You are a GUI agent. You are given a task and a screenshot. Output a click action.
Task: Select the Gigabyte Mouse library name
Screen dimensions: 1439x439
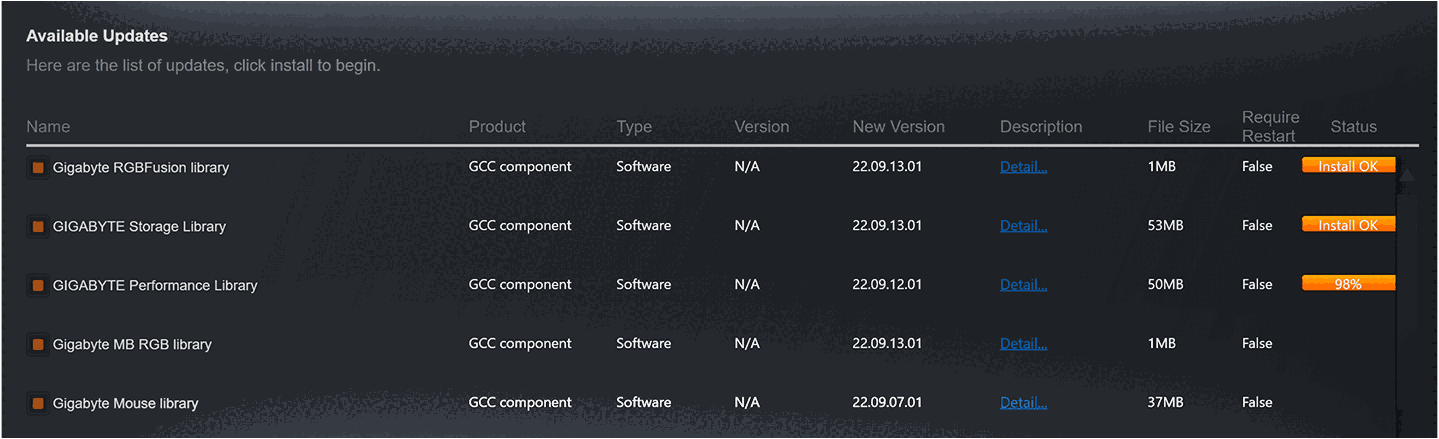(x=126, y=404)
